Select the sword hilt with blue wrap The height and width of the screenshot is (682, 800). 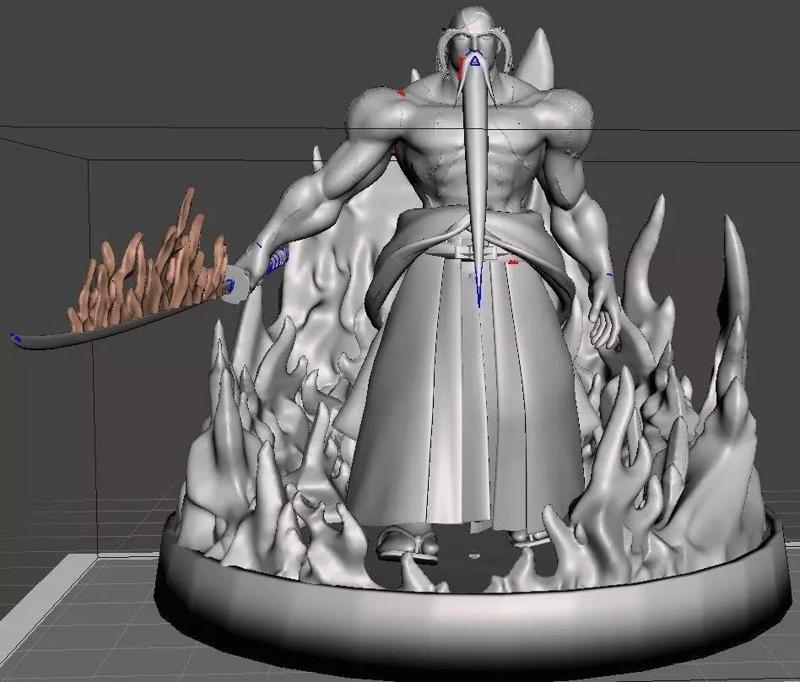(x=278, y=259)
